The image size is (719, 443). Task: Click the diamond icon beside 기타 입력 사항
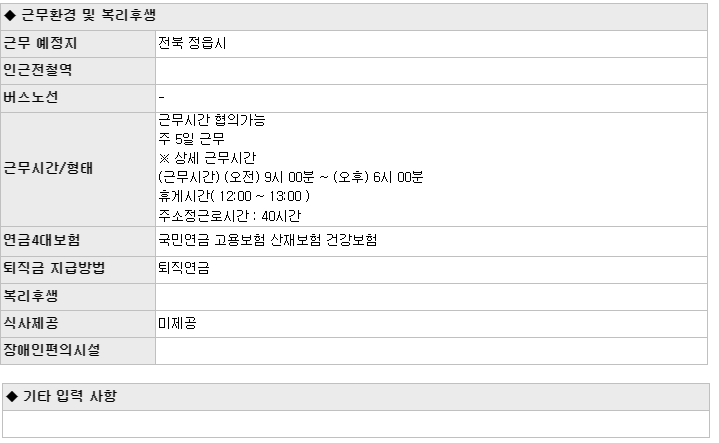[12, 396]
